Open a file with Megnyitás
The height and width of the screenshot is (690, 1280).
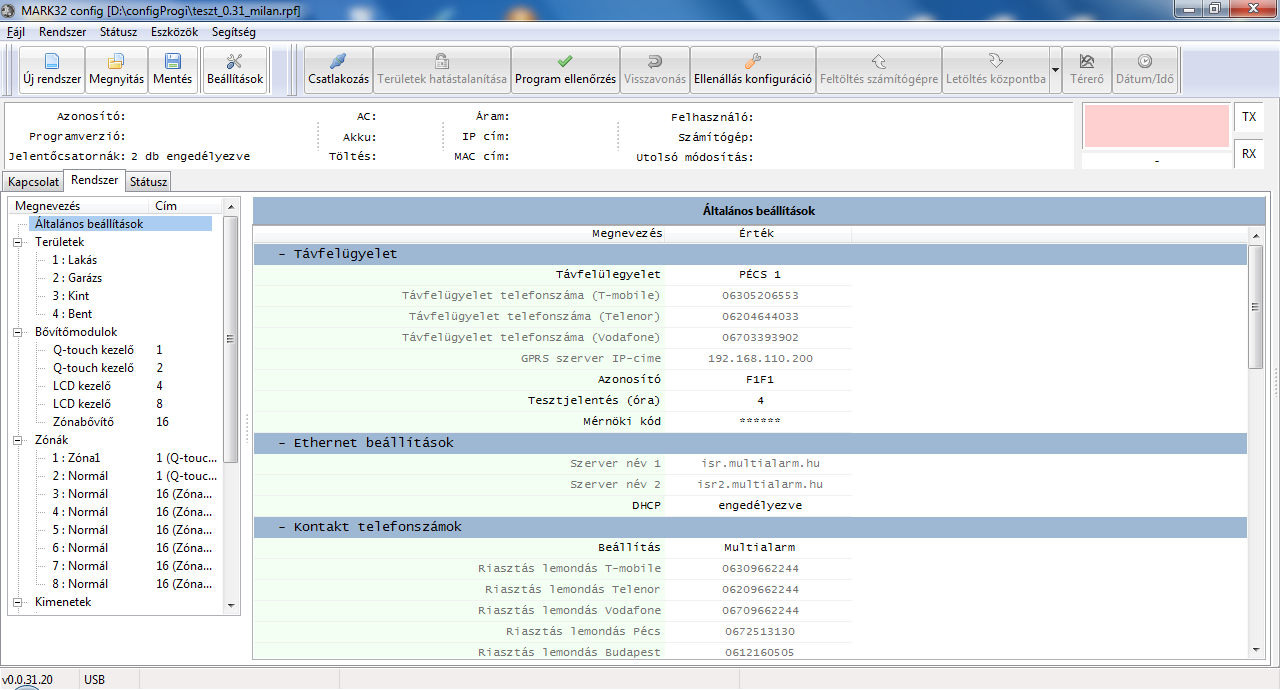coord(117,70)
